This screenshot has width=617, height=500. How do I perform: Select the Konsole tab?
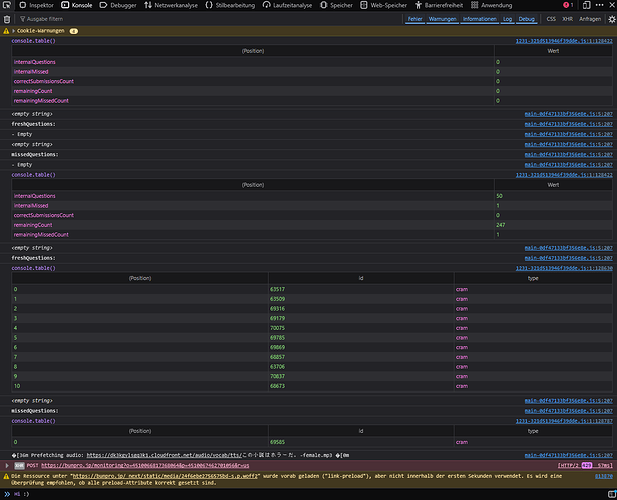pos(77,5)
